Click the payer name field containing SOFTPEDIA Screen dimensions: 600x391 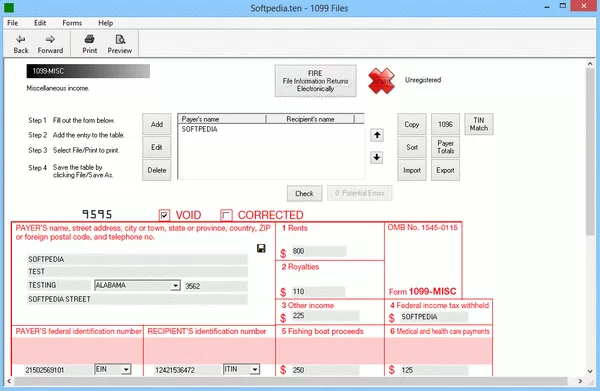click(137, 259)
